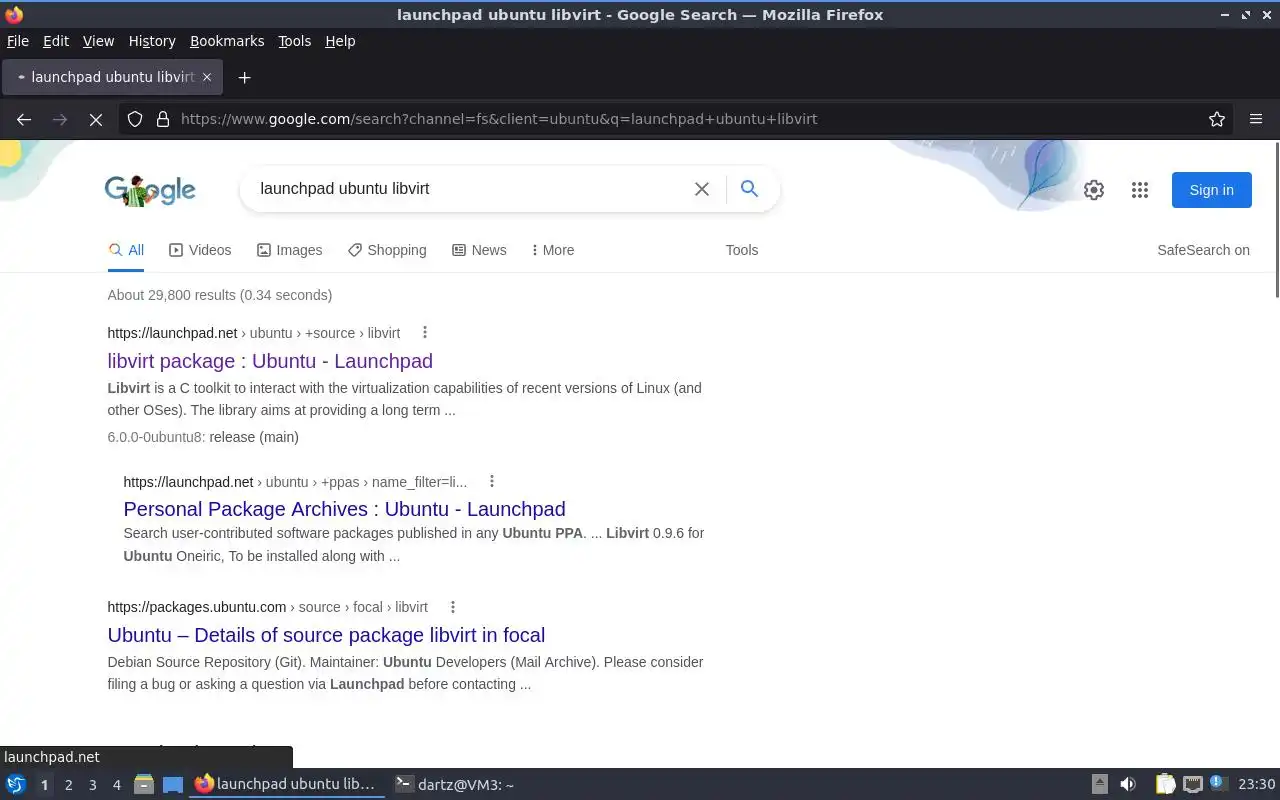Switch to Shopping results tab

tap(387, 250)
